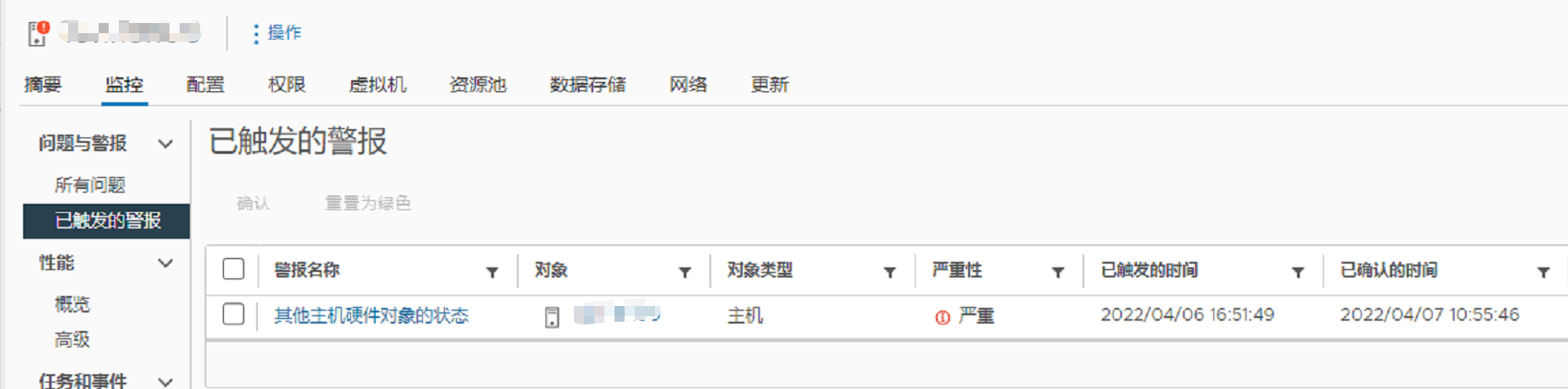Check the select-all alarms checkbox

click(233, 269)
